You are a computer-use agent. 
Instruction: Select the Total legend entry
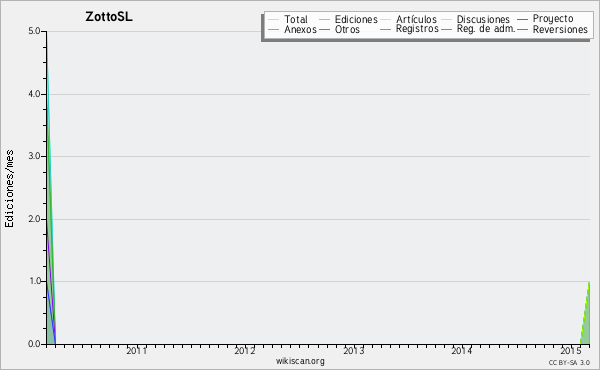[x=296, y=19]
